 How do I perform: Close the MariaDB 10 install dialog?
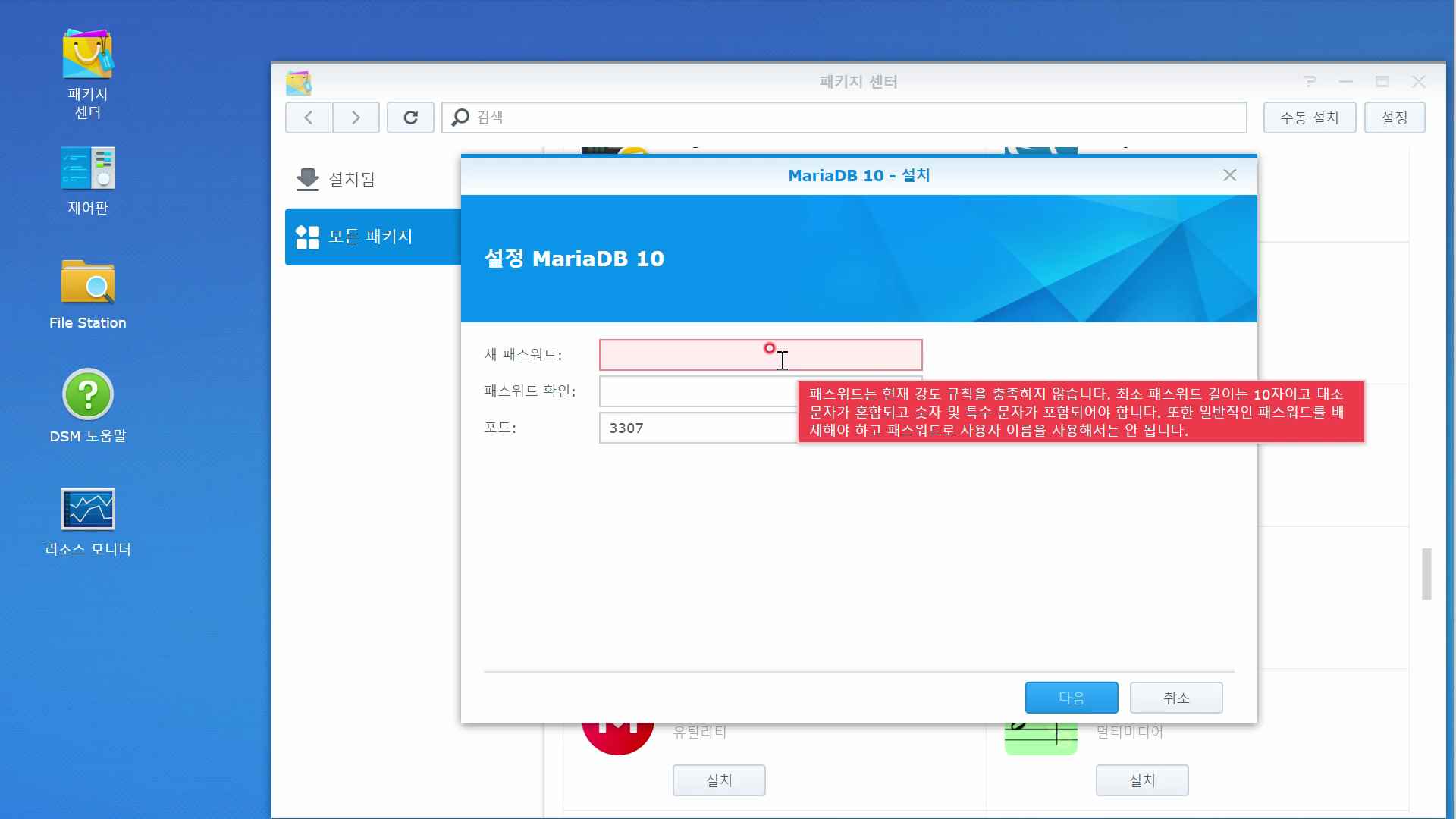1229,175
